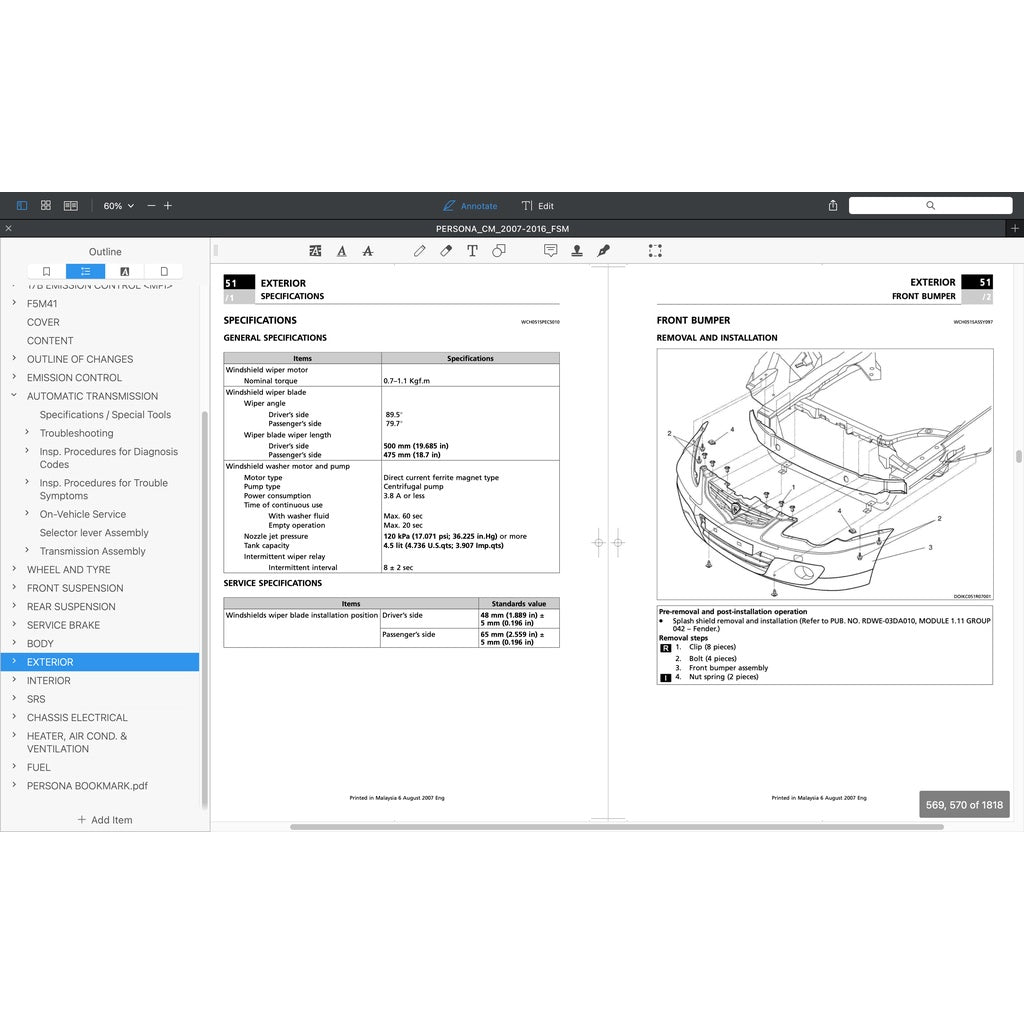
Task: Select the highlight text tool
Action: pos(316,251)
